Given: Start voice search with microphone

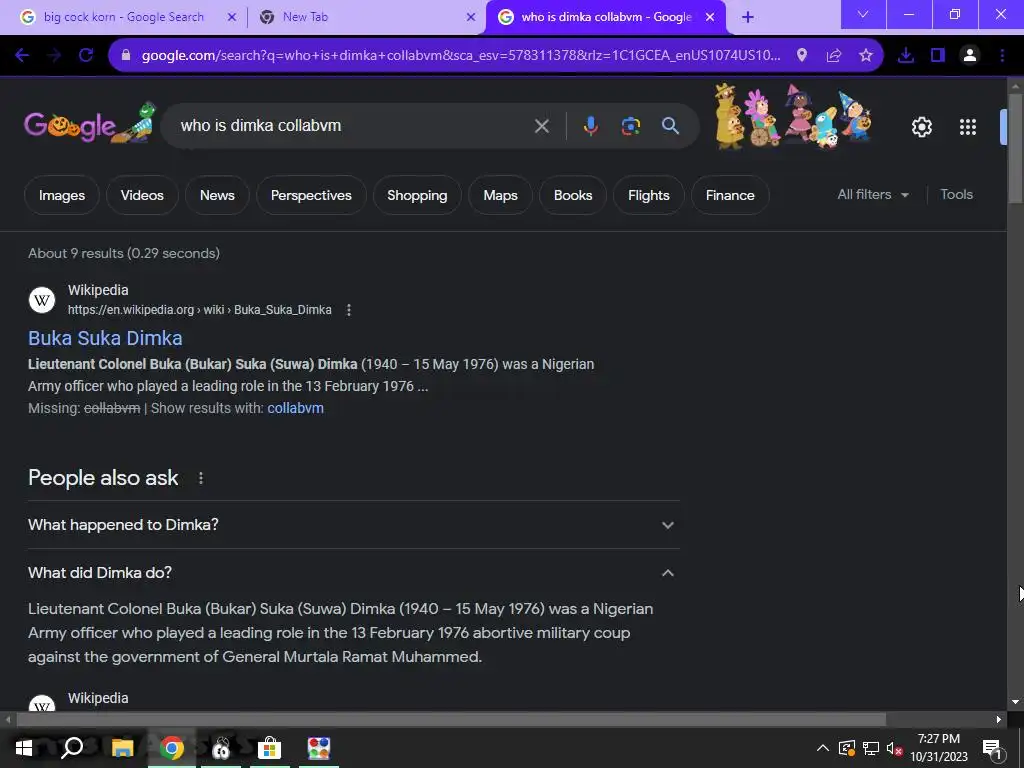Looking at the screenshot, I should point(590,126).
